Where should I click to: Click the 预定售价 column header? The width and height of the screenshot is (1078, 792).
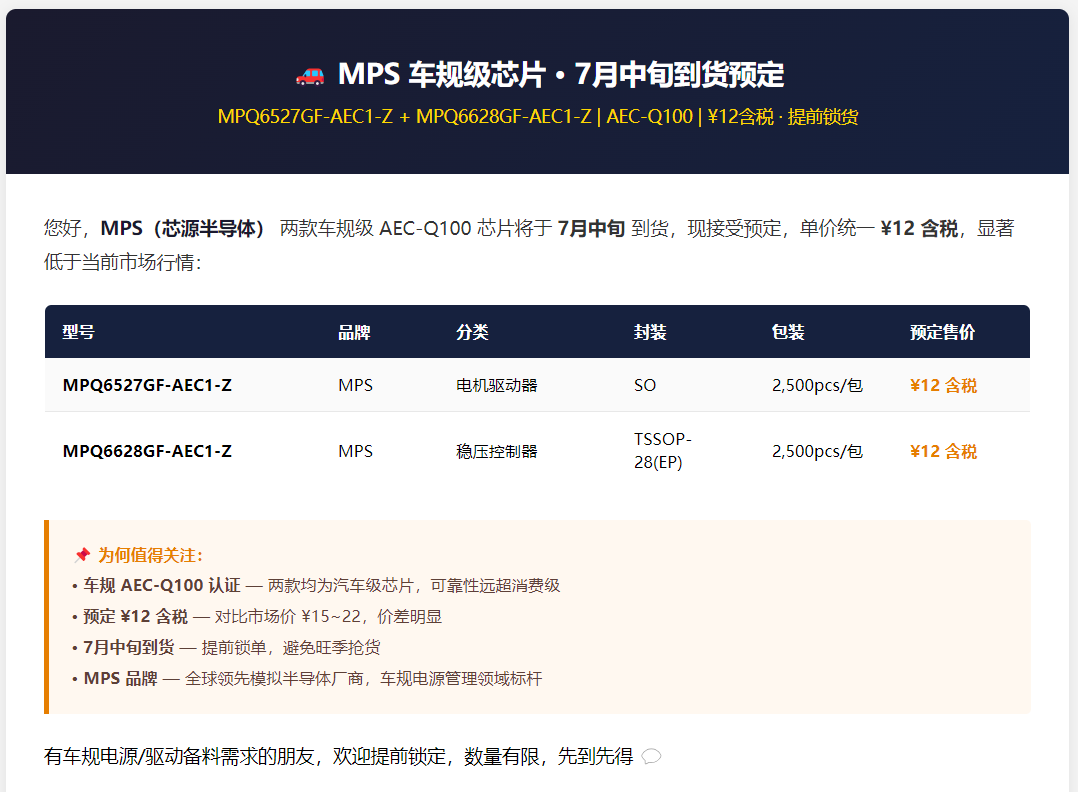(x=943, y=332)
